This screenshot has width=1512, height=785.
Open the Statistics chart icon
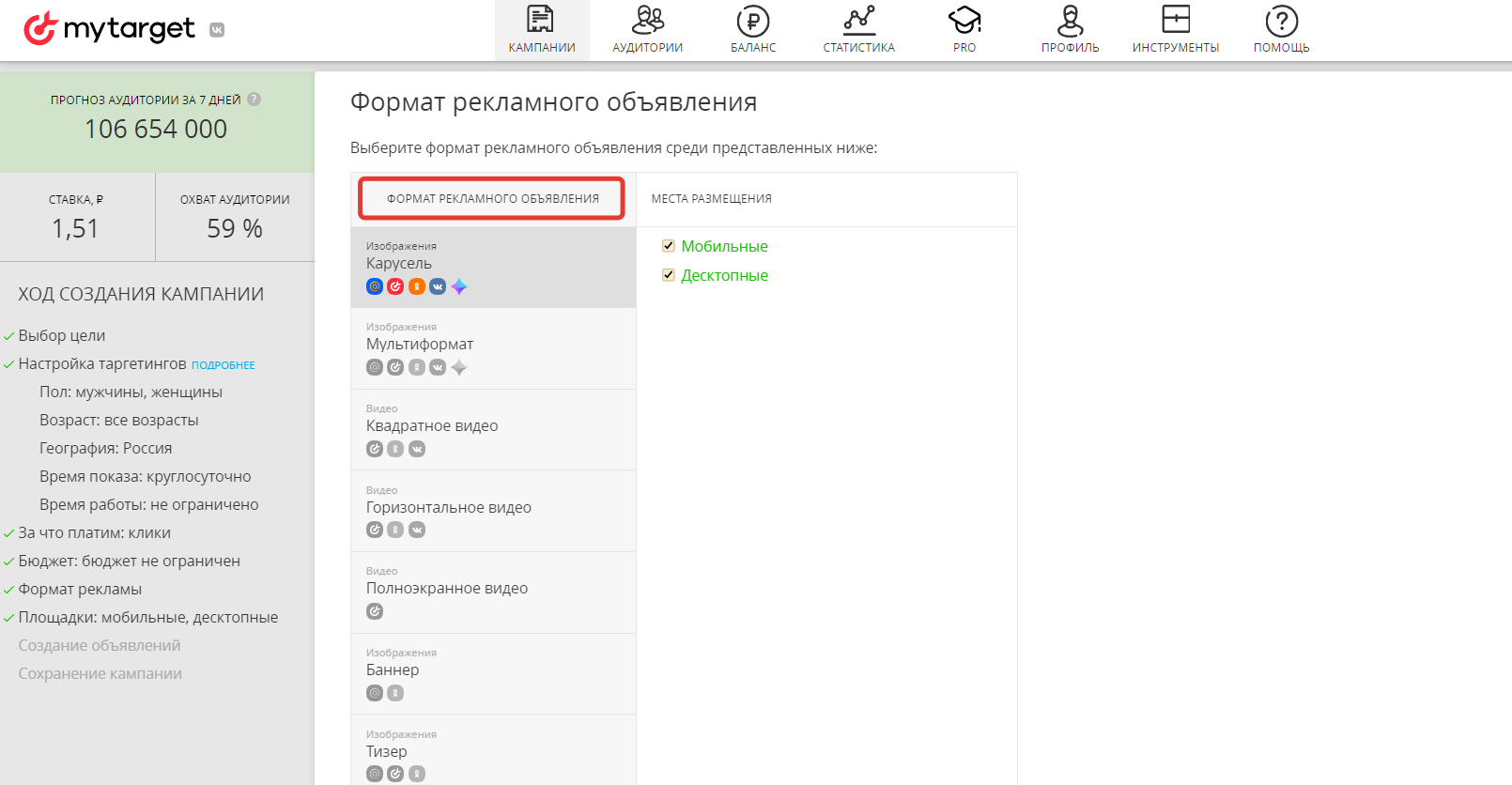pos(858,21)
